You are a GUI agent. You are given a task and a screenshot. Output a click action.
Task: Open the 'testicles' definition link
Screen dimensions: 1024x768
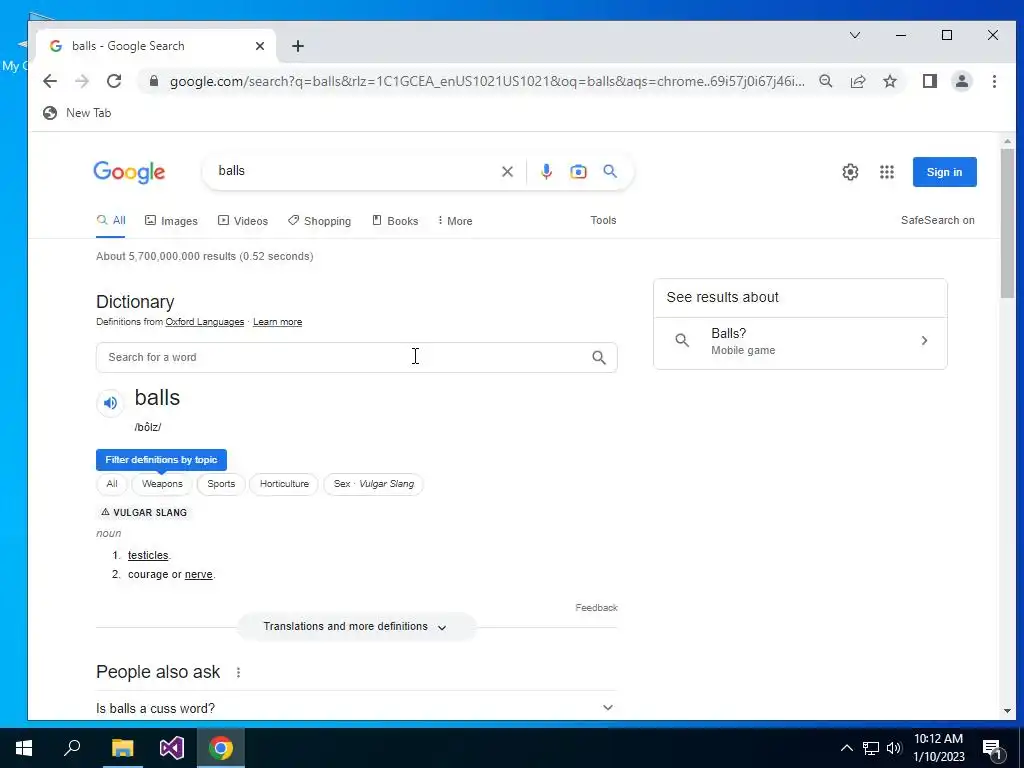point(148,555)
